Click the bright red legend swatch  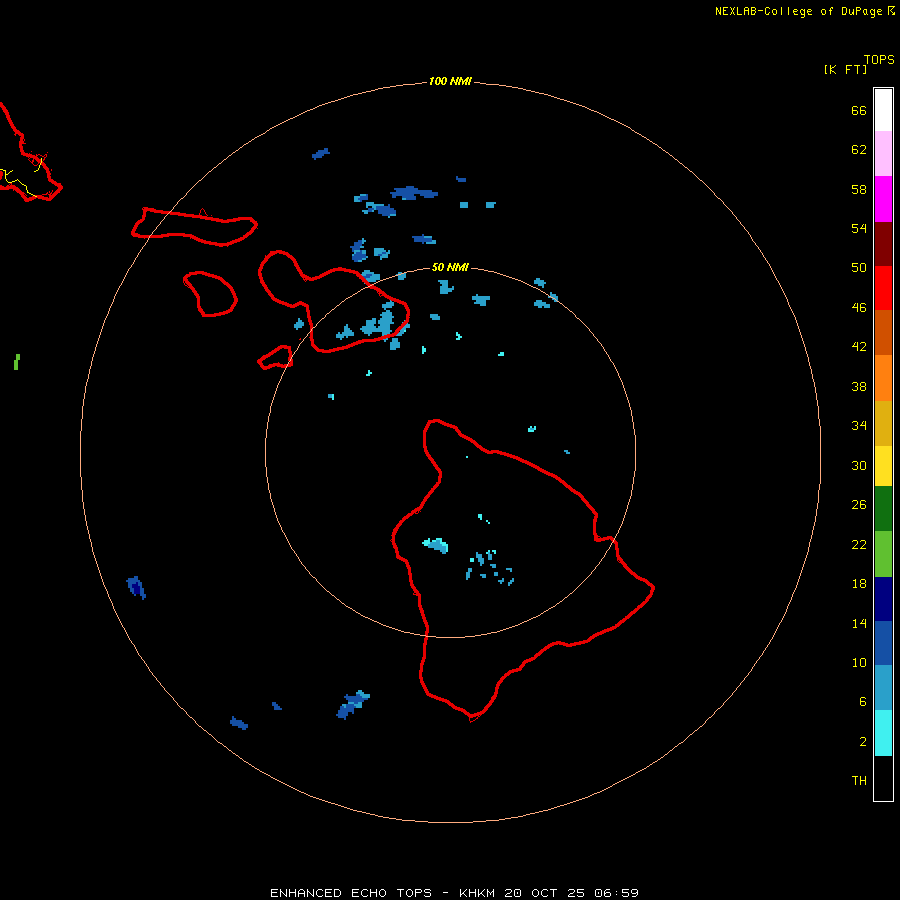883,288
